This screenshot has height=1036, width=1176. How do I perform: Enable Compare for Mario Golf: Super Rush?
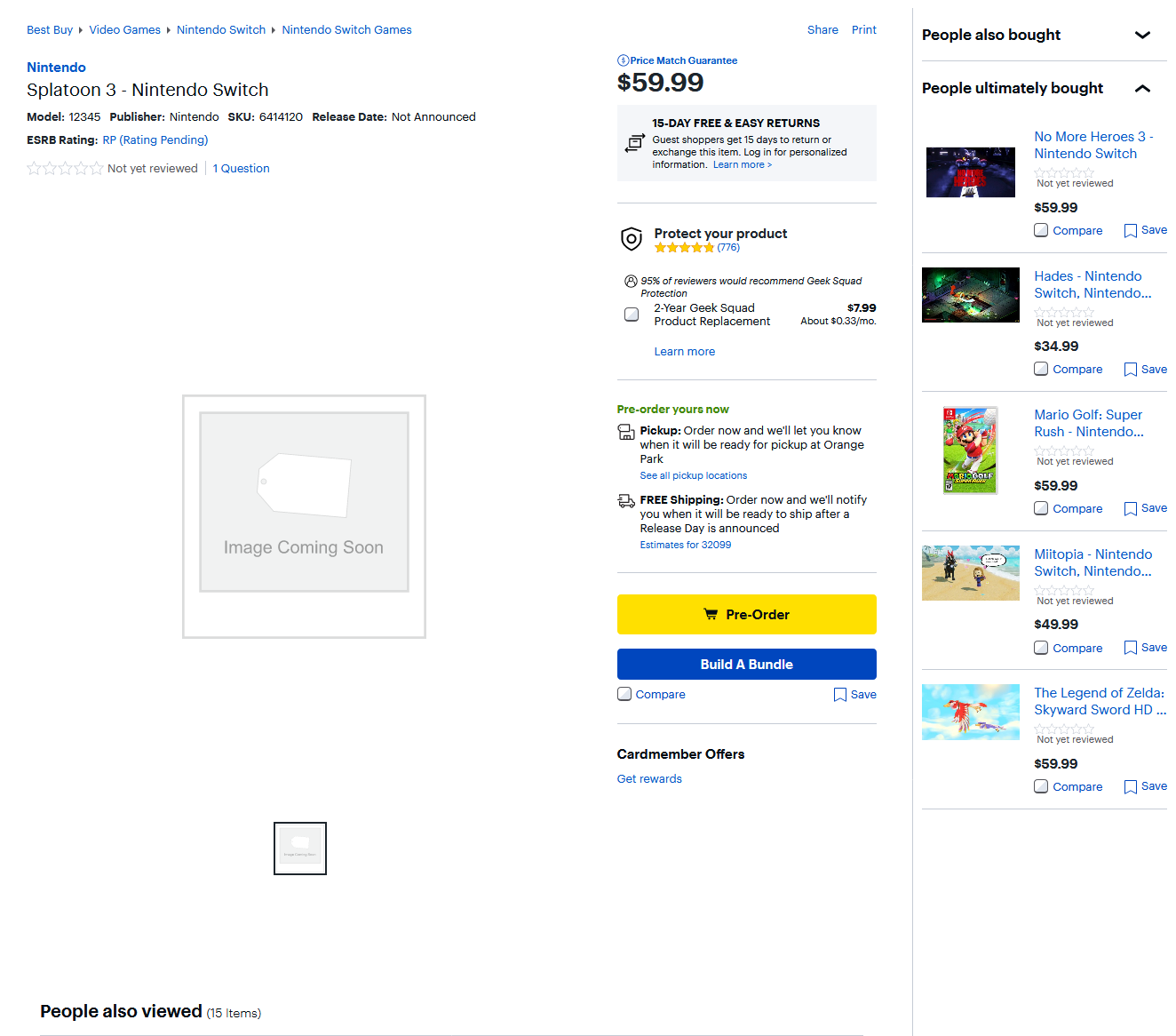[x=1041, y=508]
